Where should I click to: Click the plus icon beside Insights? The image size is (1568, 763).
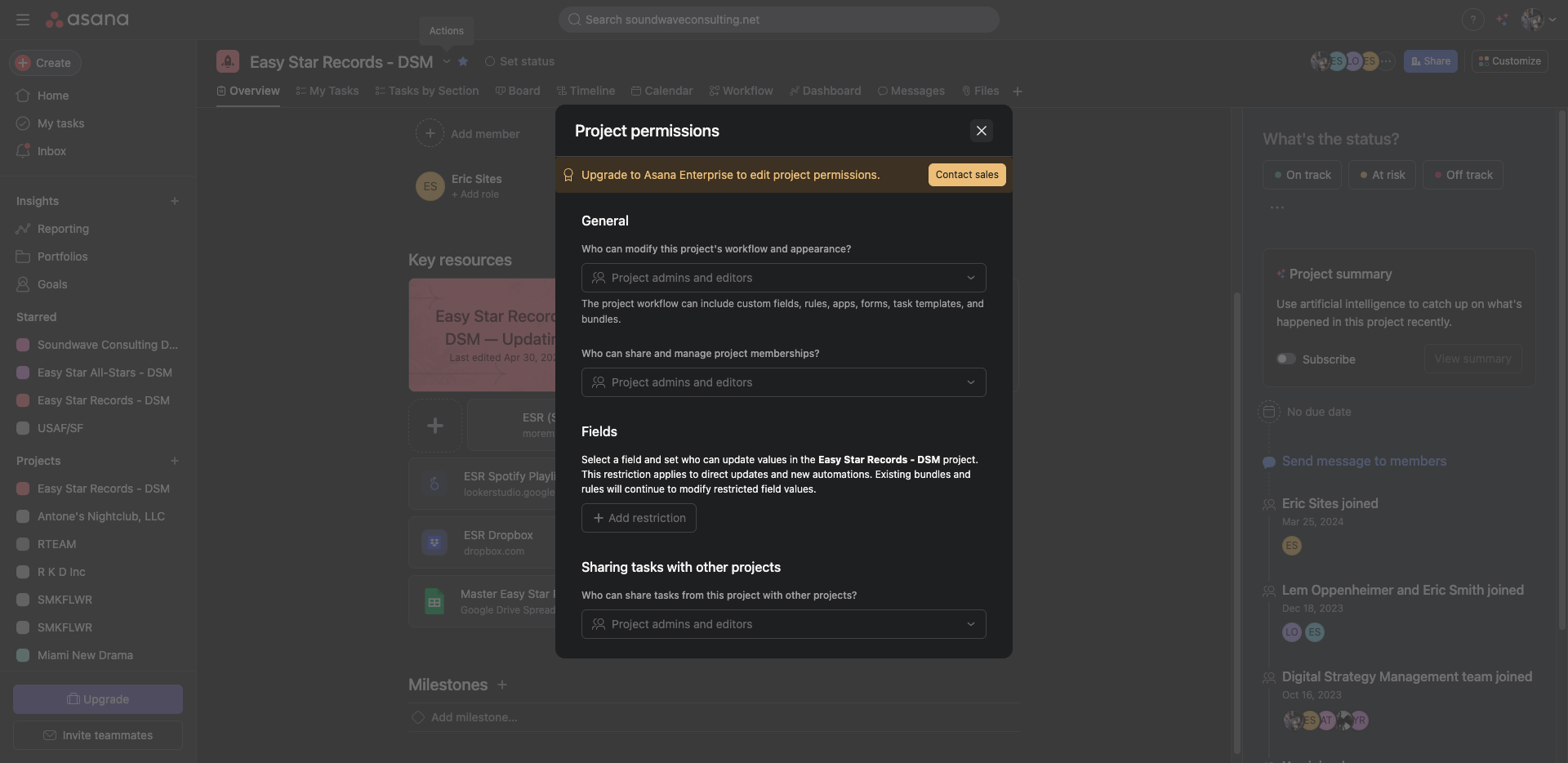pyautogui.click(x=174, y=201)
